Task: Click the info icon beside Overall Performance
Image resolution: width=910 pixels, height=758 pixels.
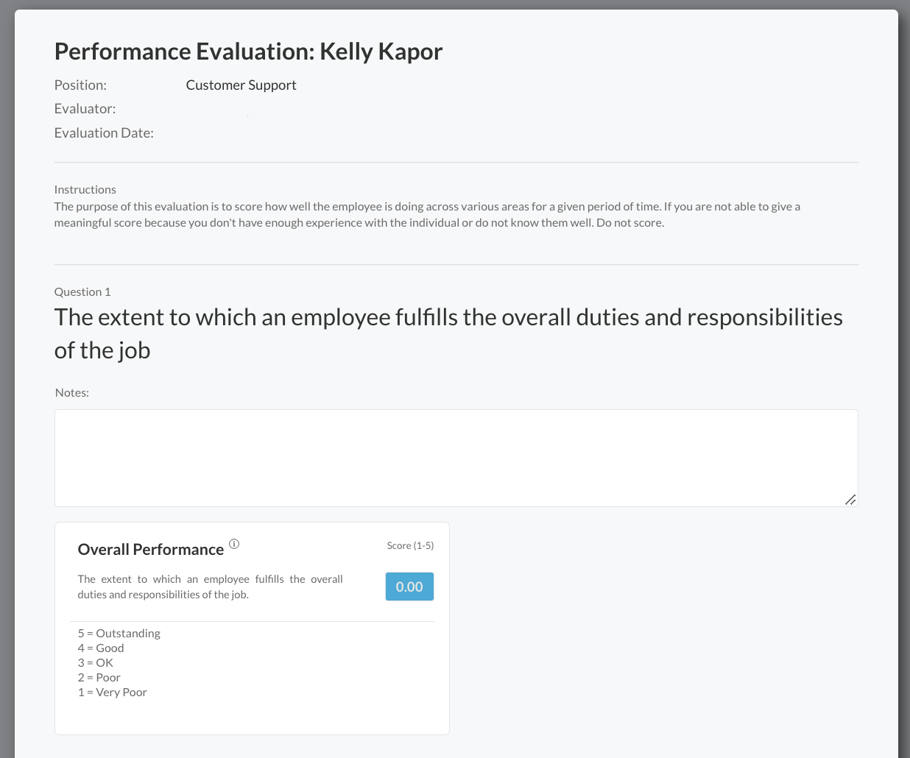Action: tap(234, 544)
